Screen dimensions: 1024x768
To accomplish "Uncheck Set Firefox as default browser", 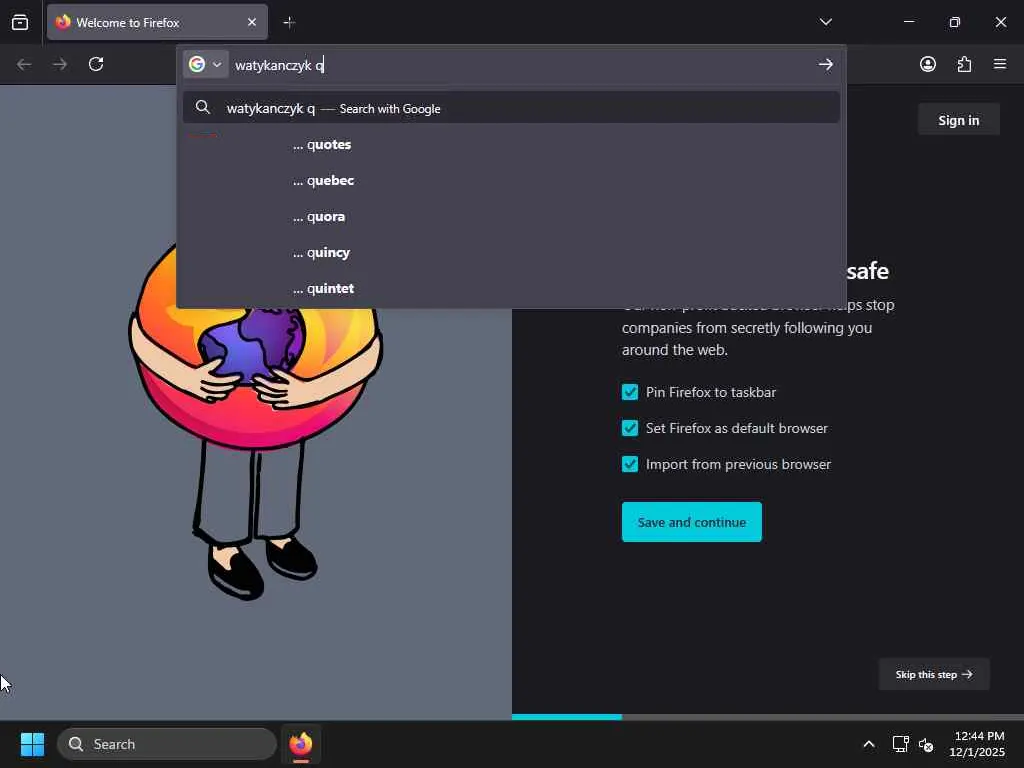I will click(x=630, y=428).
